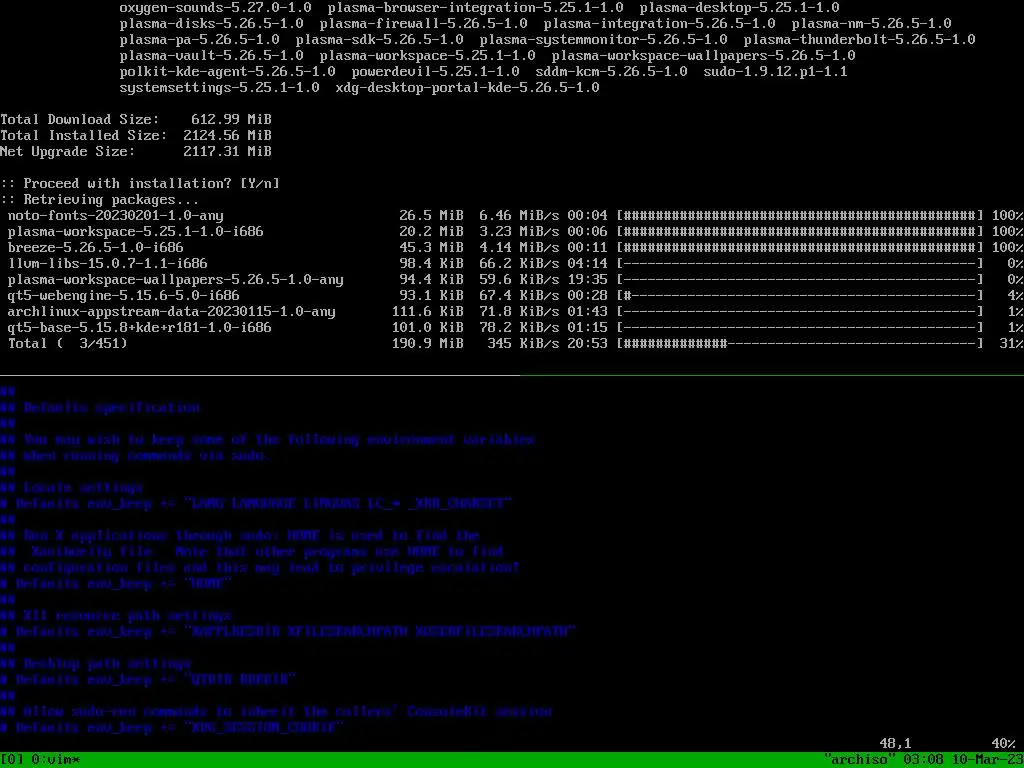Click total remaining time 20:53
The height and width of the screenshot is (768, 1024).
(x=587, y=344)
